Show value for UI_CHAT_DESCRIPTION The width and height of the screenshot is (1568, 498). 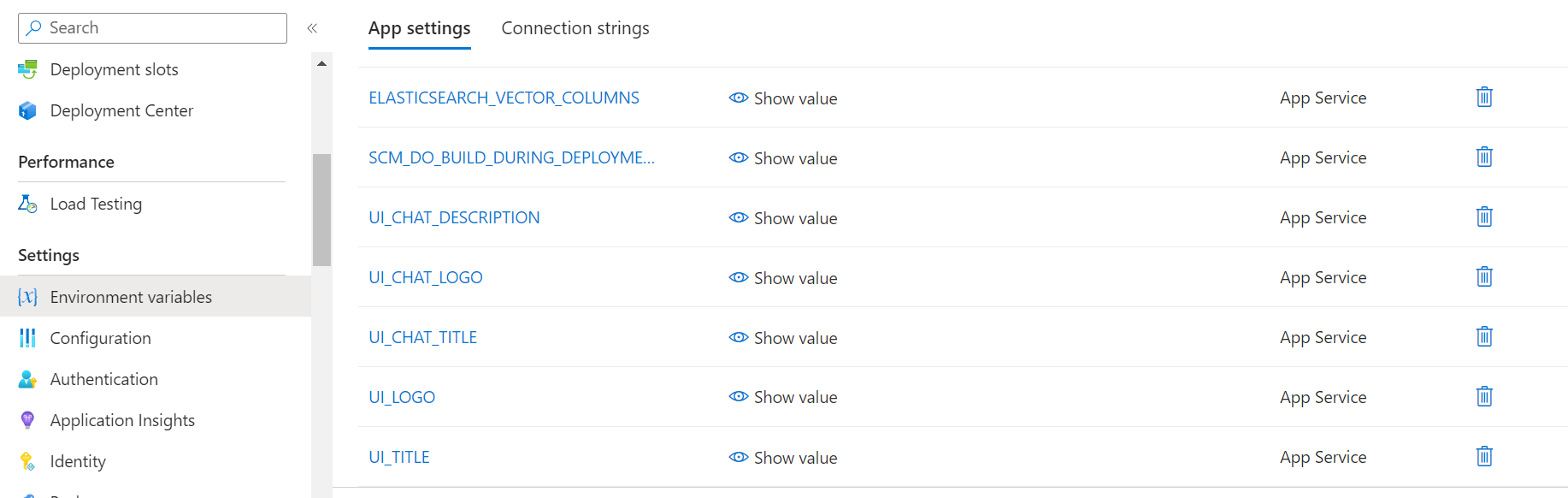click(x=783, y=218)
